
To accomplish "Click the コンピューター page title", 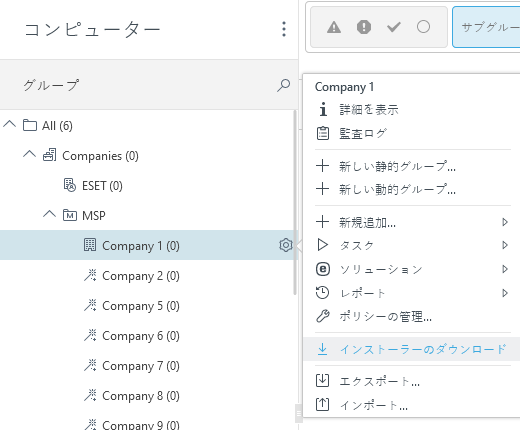I will pos(93,29).
